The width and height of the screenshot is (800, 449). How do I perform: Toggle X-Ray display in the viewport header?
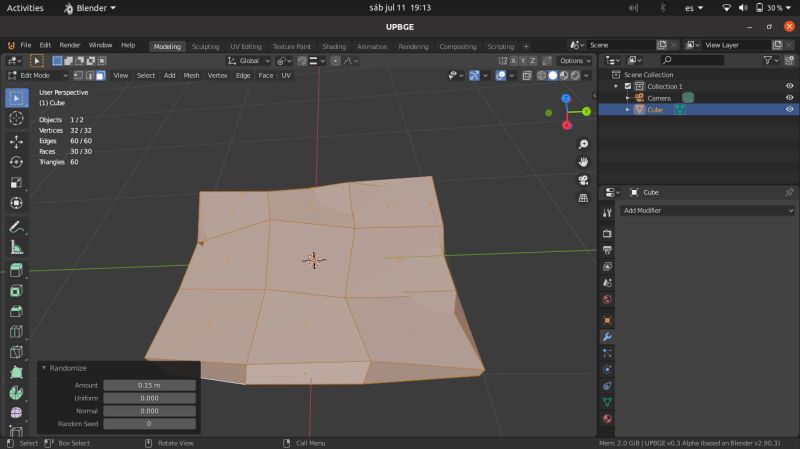tap(527, 76)
